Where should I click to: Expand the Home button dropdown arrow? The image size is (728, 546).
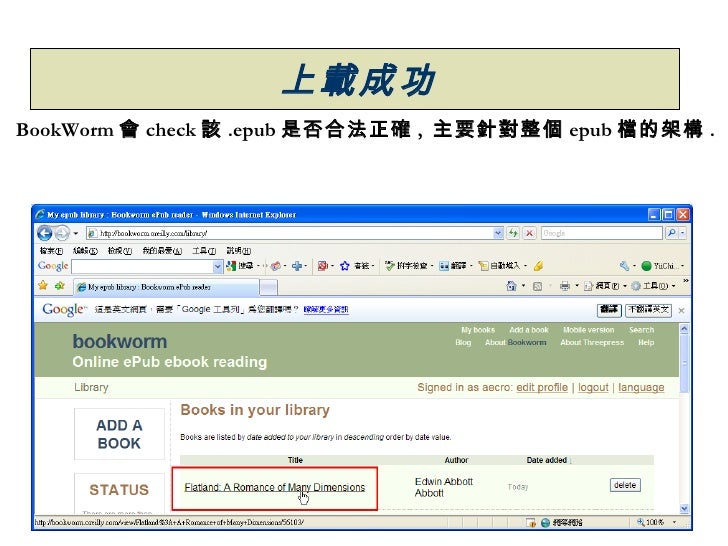[x=524, y=286]
